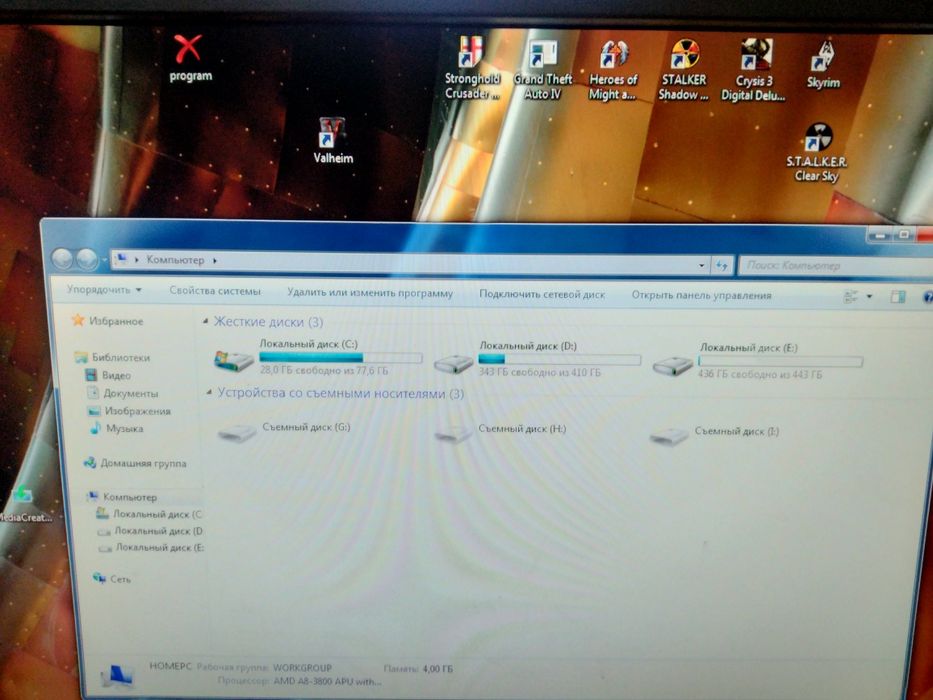Open 'Изображения' library in sidebar
Screen dimensions: 933x700
[x=137, y=411]
